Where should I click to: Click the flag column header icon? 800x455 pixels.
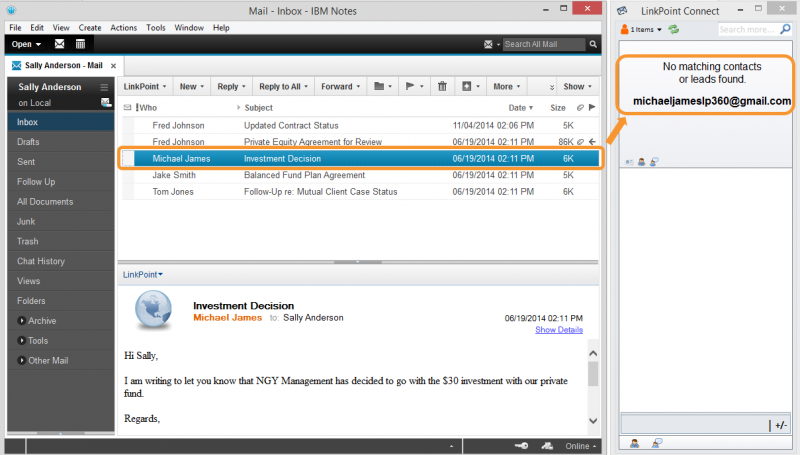pyautogui.click(x=592, y=107)
